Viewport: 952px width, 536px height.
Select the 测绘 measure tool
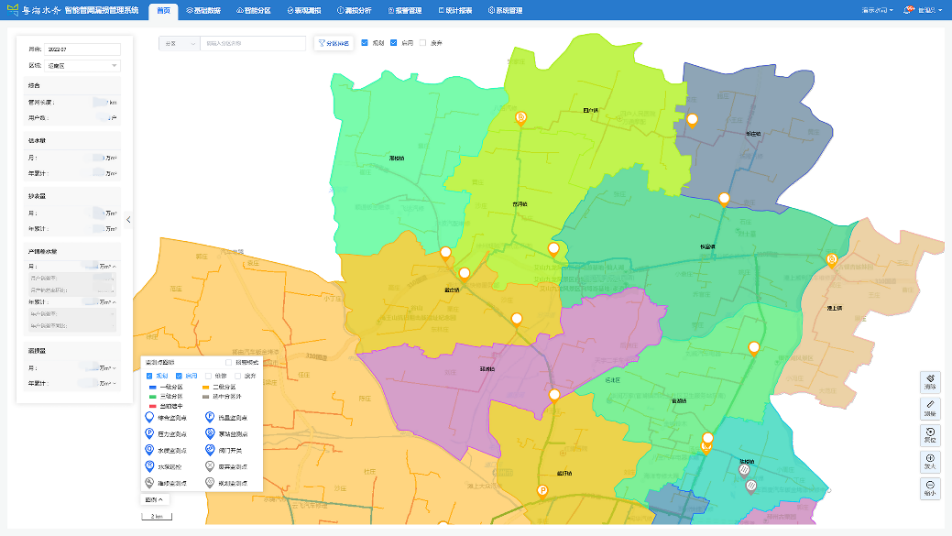pos(931,408)
